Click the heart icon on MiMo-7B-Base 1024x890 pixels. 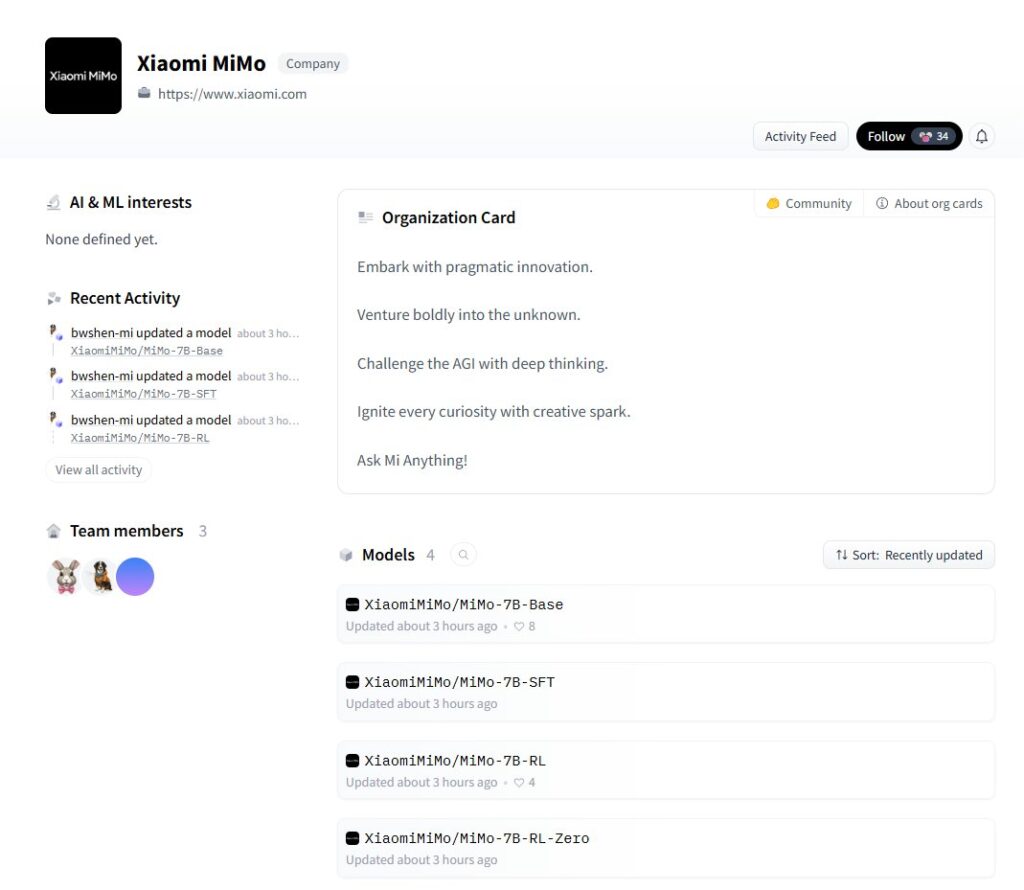(x=519, y=626)
